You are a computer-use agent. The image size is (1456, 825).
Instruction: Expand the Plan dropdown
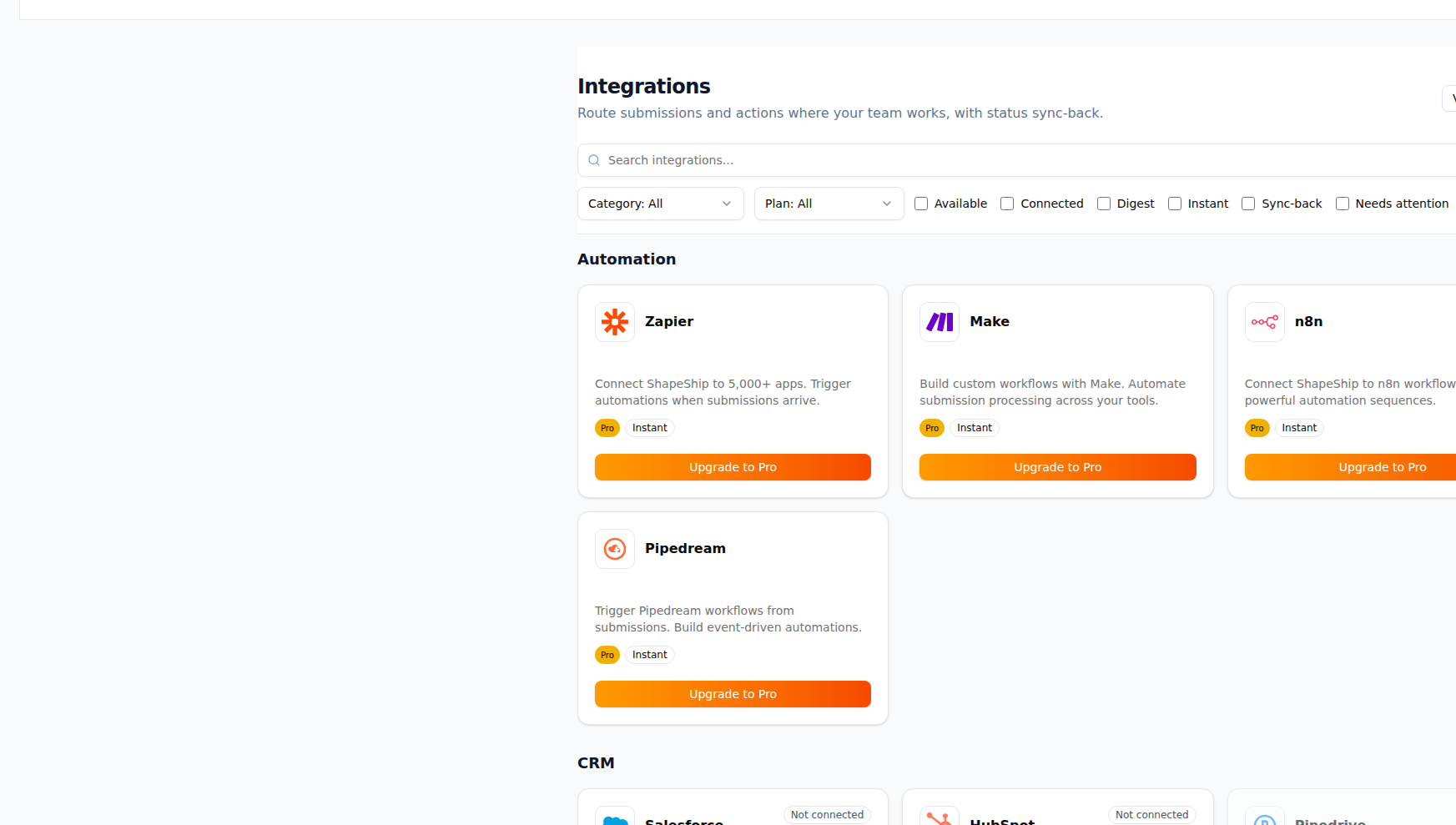pyautogui.click(x=828, y=203)
